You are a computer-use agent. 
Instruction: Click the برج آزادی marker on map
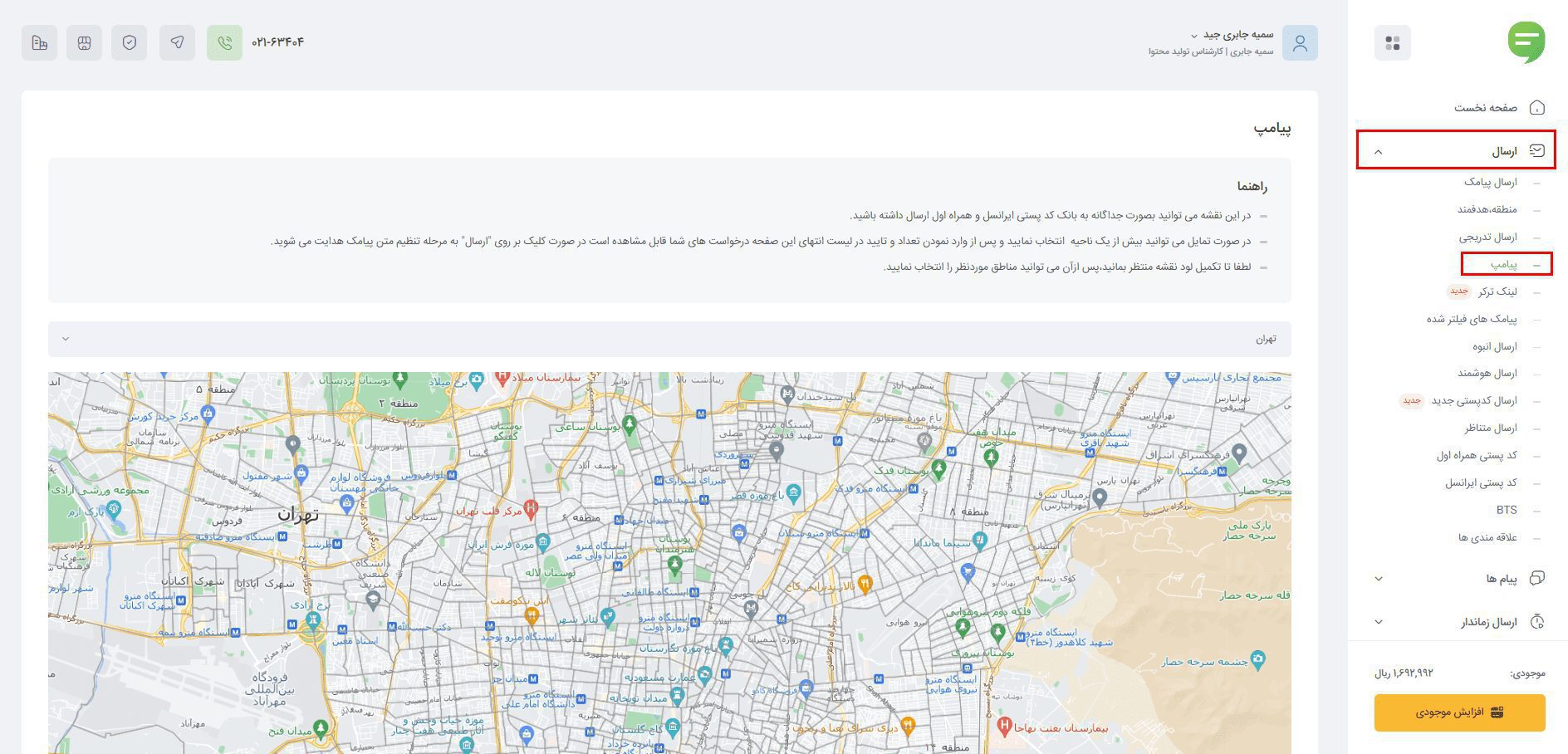[x=314, y=619]
